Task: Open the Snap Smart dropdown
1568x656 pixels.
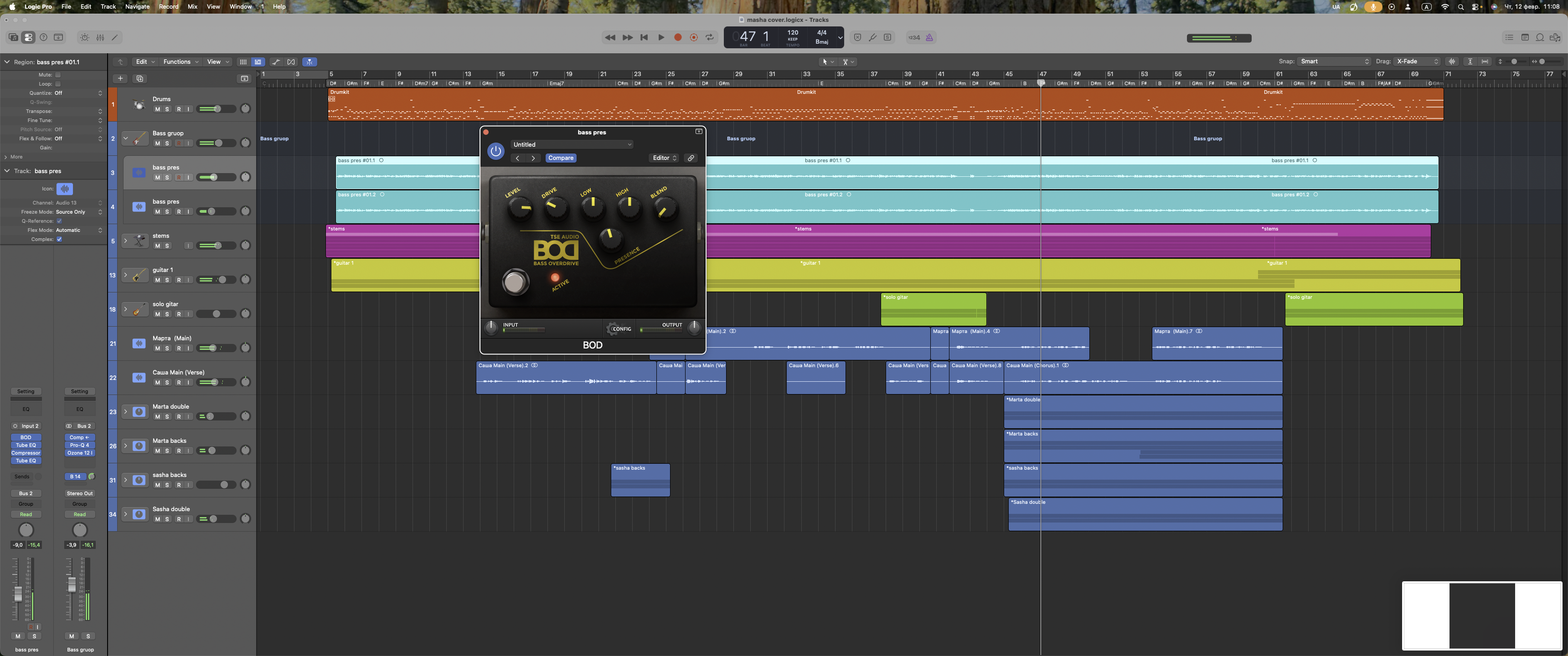Action: [x=1334, y=61]
